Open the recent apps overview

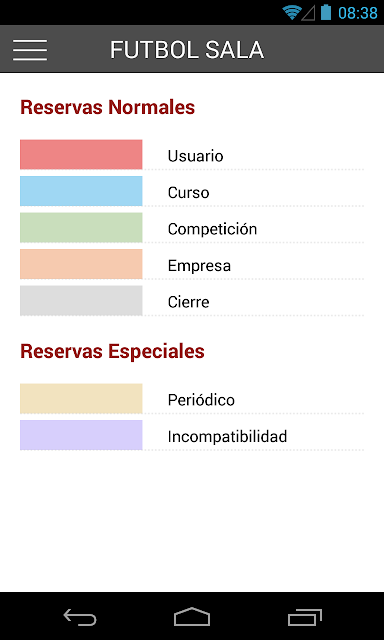click(x=304, y=617)
